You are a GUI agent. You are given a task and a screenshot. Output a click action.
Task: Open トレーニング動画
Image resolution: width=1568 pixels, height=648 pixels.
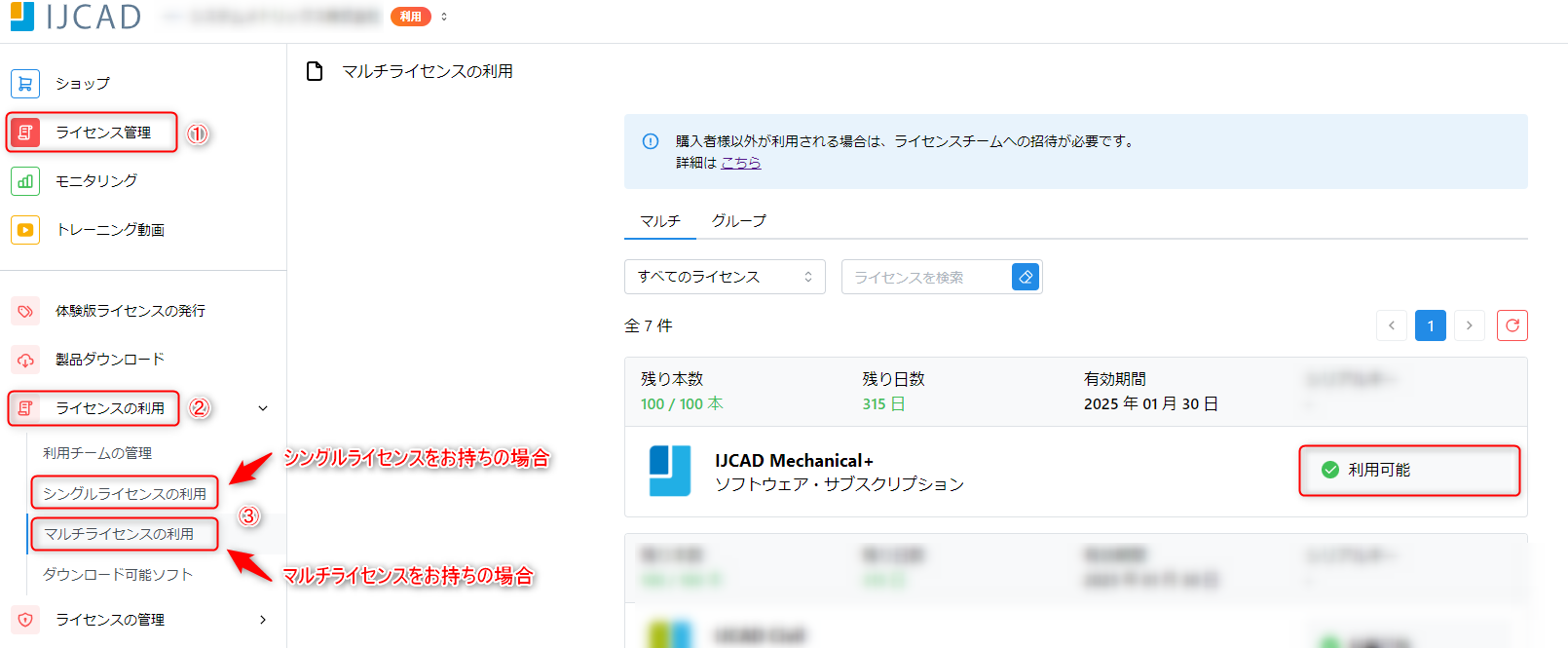click(110, 230)
